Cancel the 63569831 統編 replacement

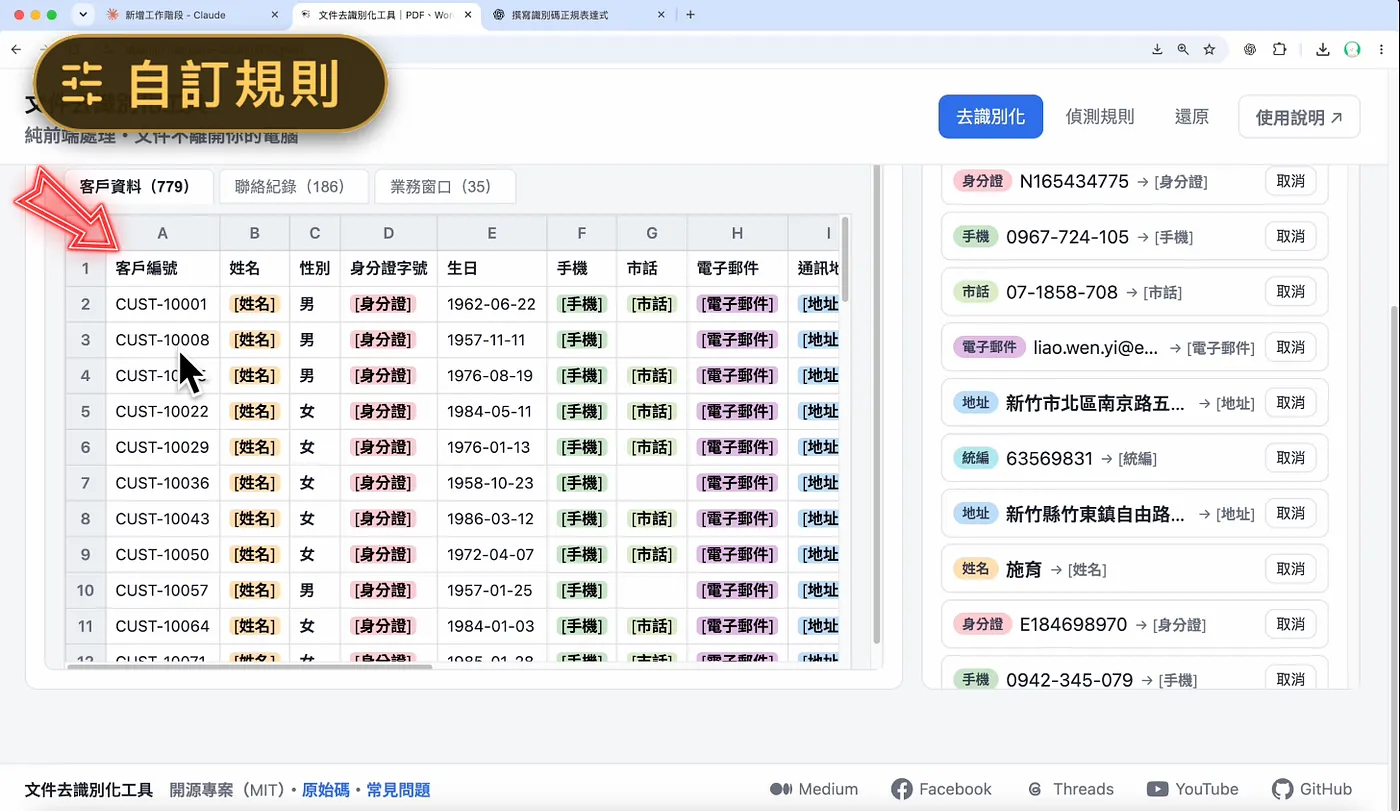[x=1291, y=458]
